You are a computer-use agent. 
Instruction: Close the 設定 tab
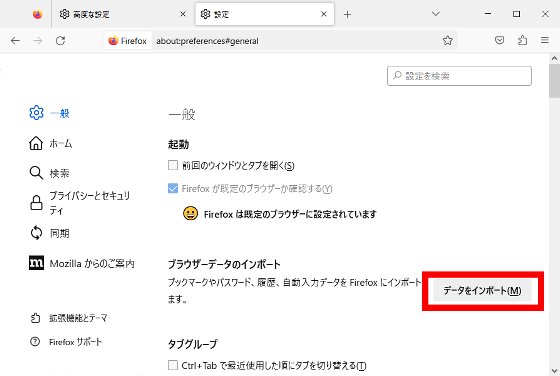tap(324, 14)
